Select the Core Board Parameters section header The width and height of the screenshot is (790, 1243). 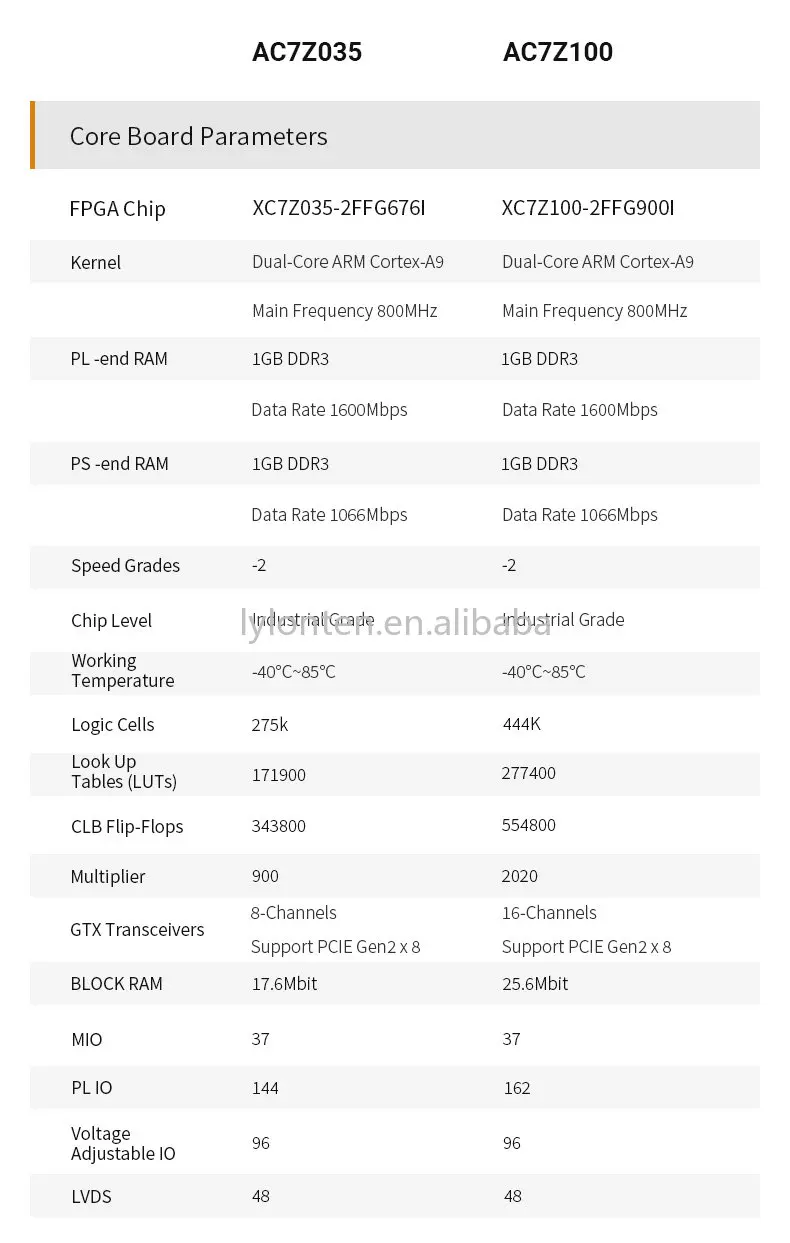click(198, 136)
